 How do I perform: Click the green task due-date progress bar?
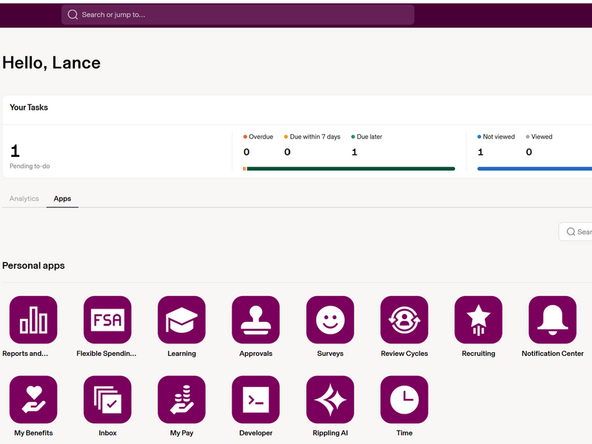(x=351, y=169)
